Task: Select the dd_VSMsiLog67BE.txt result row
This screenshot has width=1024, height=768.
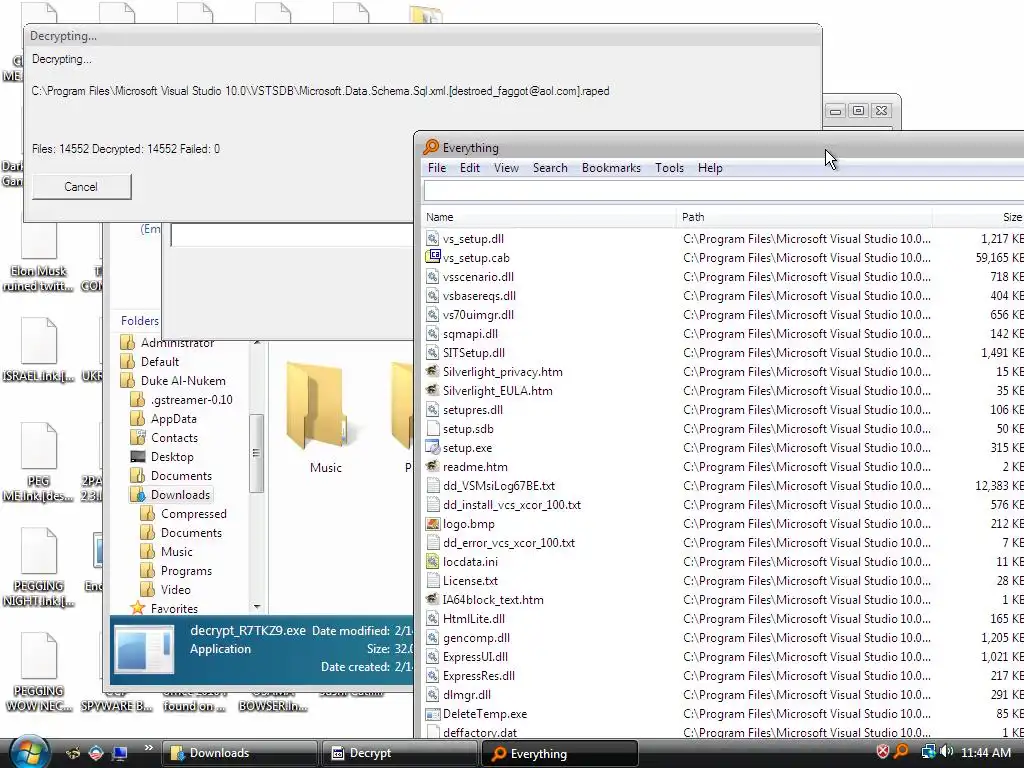Action: tap(723, 486)
